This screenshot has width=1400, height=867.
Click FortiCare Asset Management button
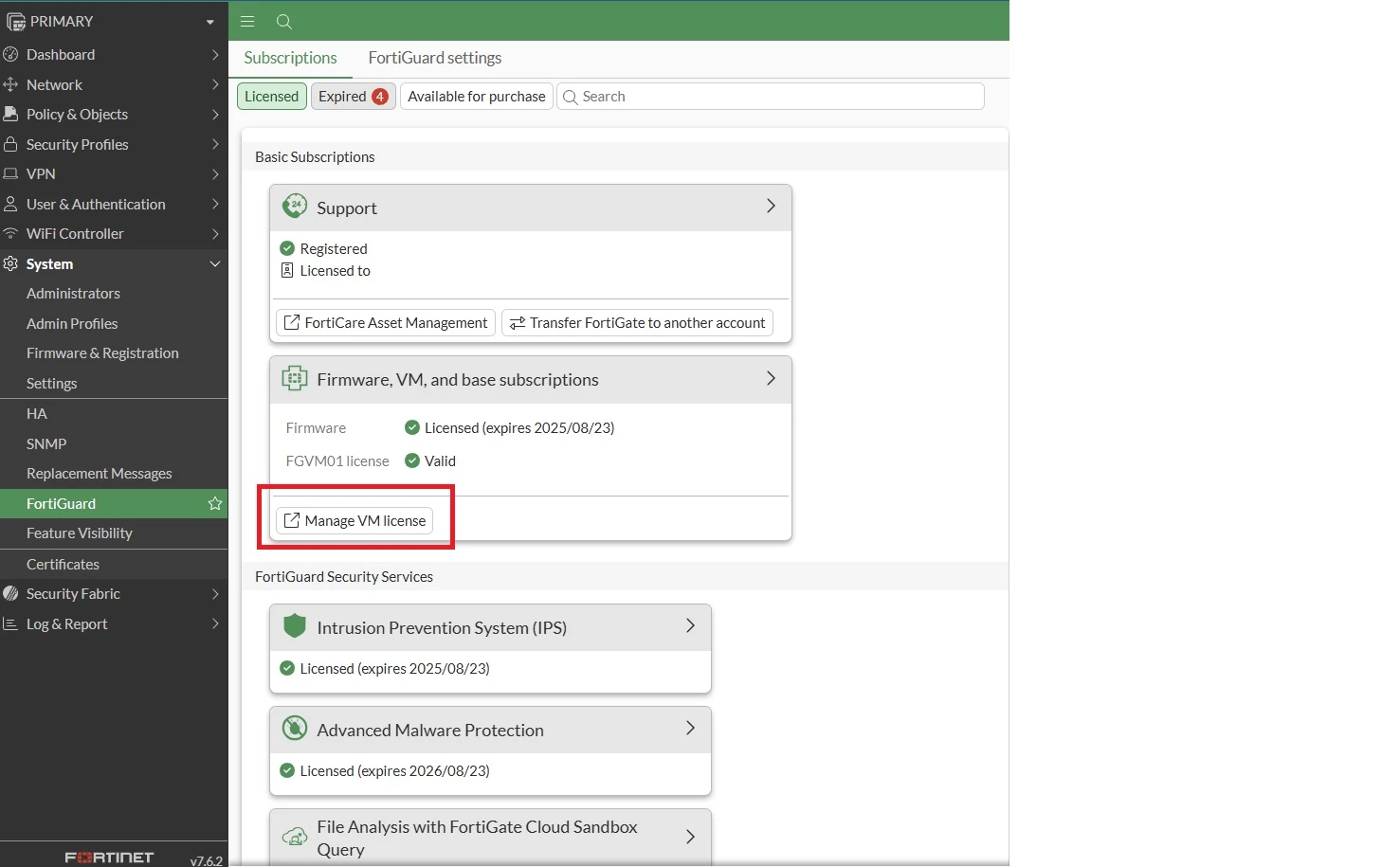[x=386, y=322]
